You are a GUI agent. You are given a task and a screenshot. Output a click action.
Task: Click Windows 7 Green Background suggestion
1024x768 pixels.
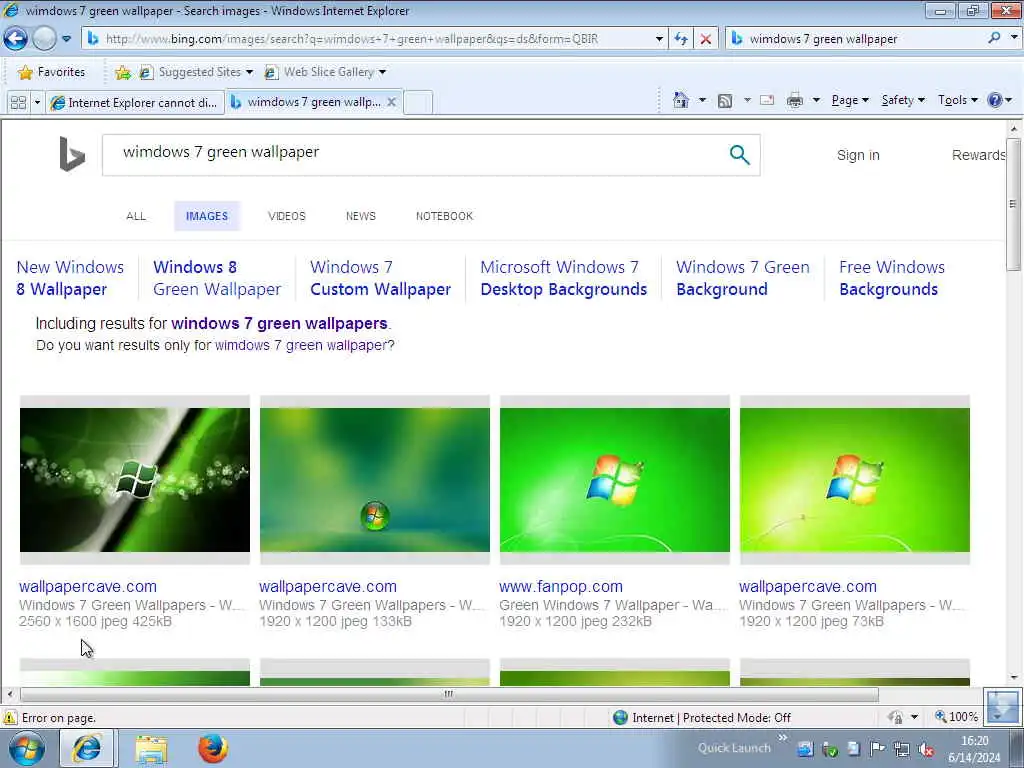coord(743,278)
